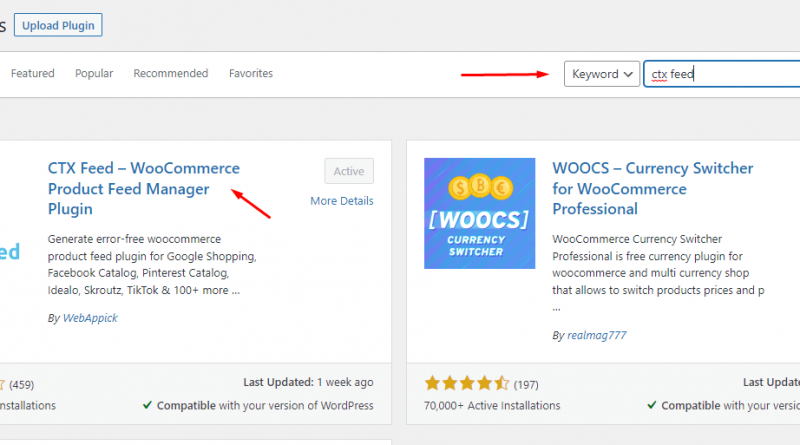800x445 pixels.
Task: Open the WOOCS Currency Switcher title link
Action: (652, 188)
